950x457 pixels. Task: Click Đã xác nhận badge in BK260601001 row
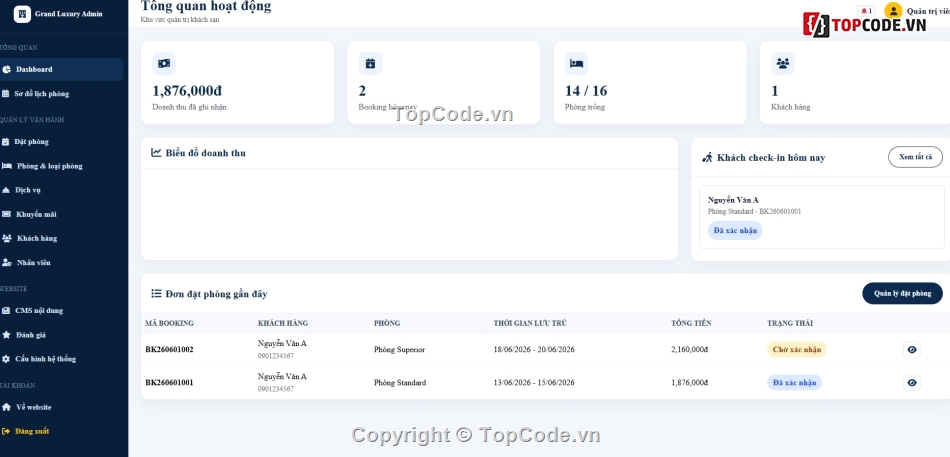[x=794, y=382]
